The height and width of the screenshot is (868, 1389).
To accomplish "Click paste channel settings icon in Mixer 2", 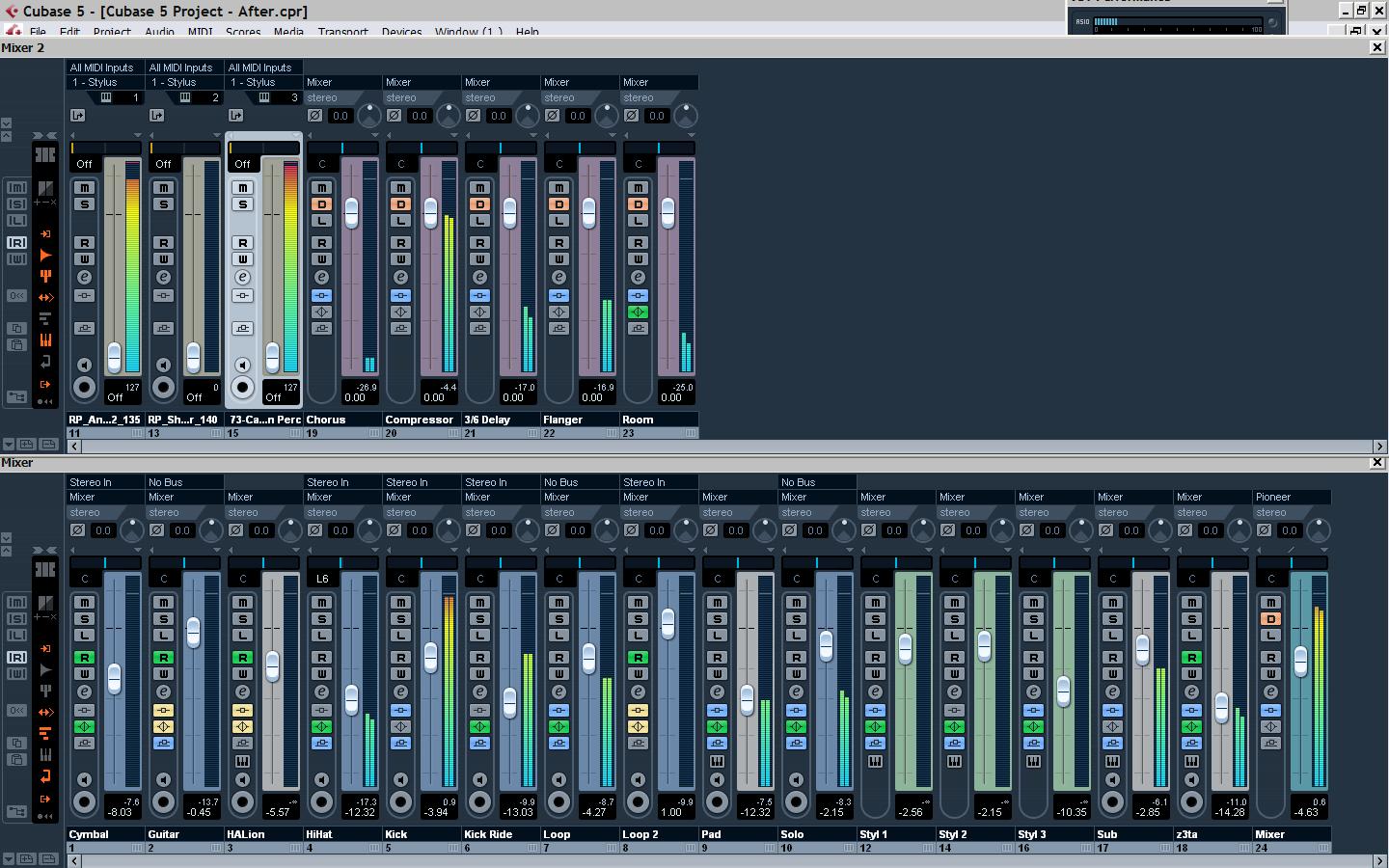I will [16, 344].
